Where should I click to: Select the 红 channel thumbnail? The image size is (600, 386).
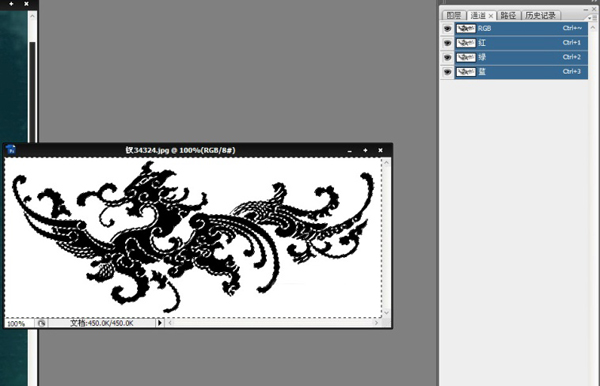pos(466,43)
